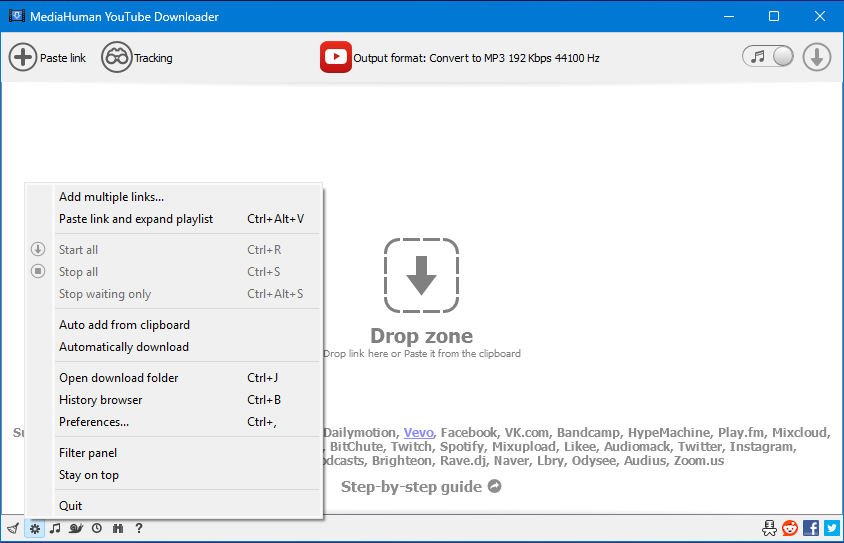Click the gear settings icon in bottom bar

pos(34,528)
